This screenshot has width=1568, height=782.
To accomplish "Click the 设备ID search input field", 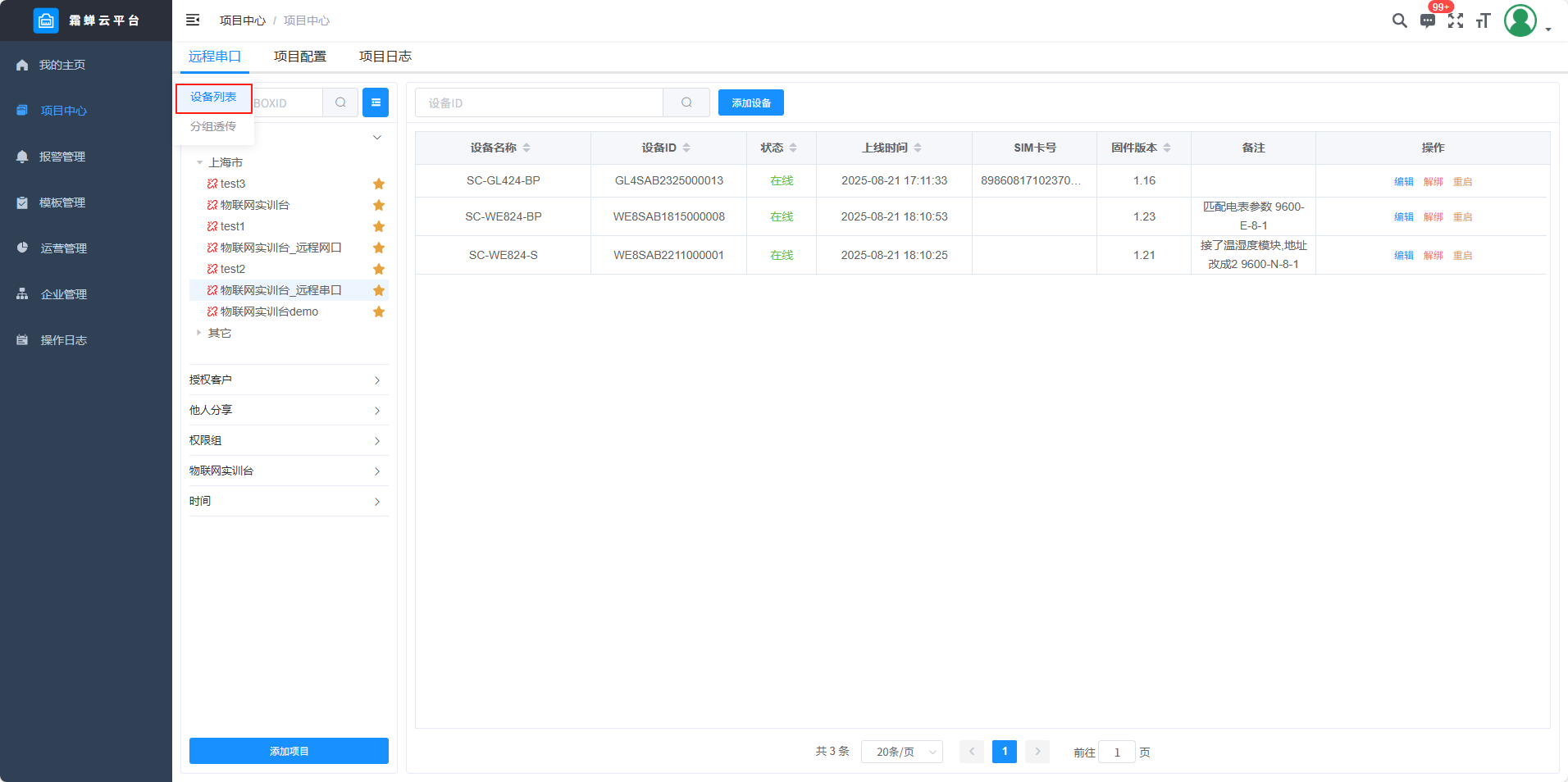I will tap(539, 102).
